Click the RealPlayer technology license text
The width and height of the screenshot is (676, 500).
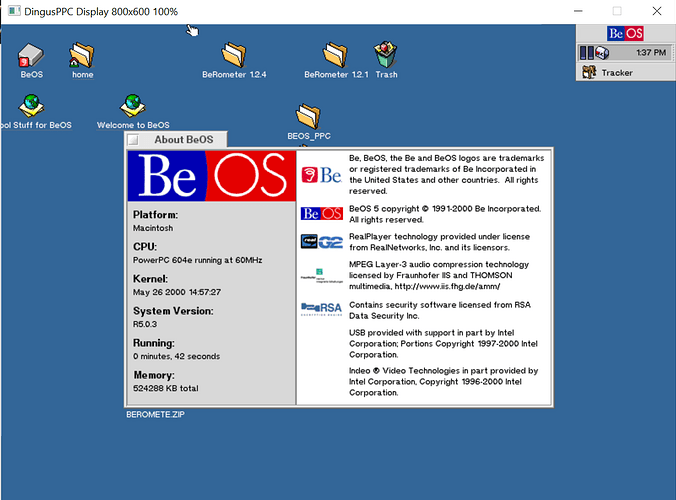coord(439,242)
